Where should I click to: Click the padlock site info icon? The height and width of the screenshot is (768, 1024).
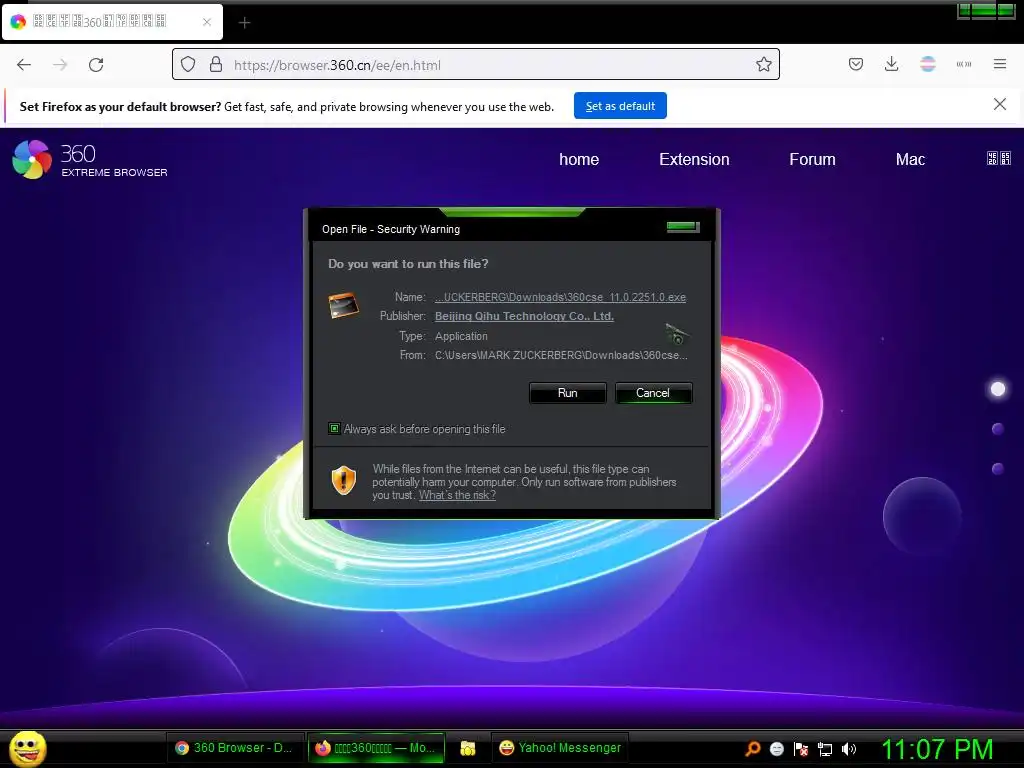point(216,65)
